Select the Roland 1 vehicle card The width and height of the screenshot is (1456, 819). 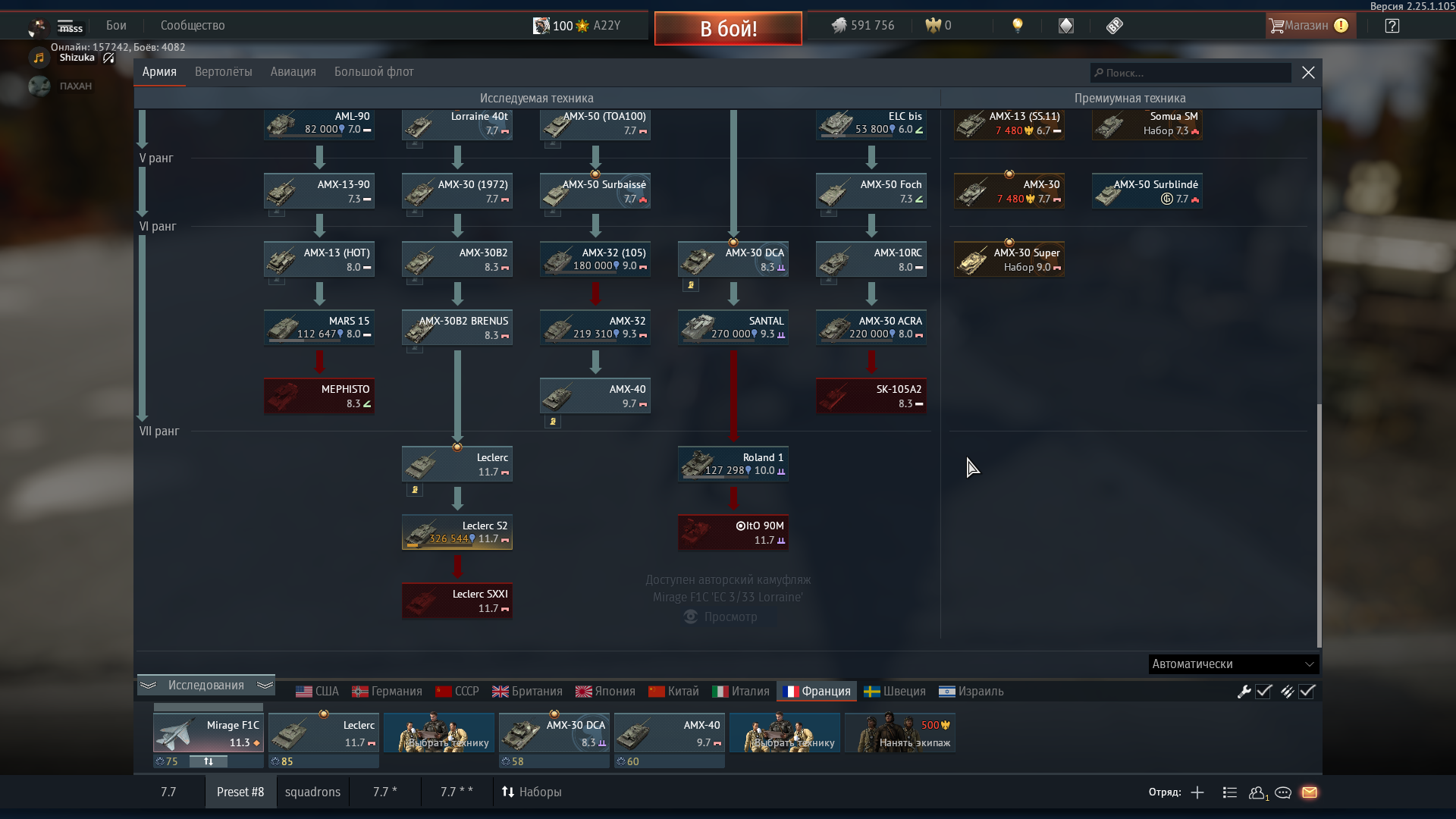(733, 464)
